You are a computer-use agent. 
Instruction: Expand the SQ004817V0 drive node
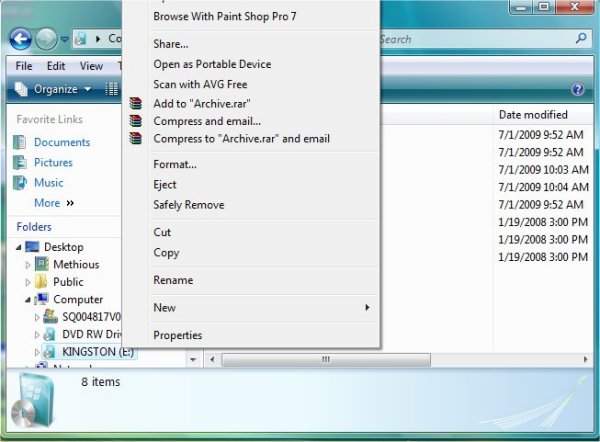37,317
